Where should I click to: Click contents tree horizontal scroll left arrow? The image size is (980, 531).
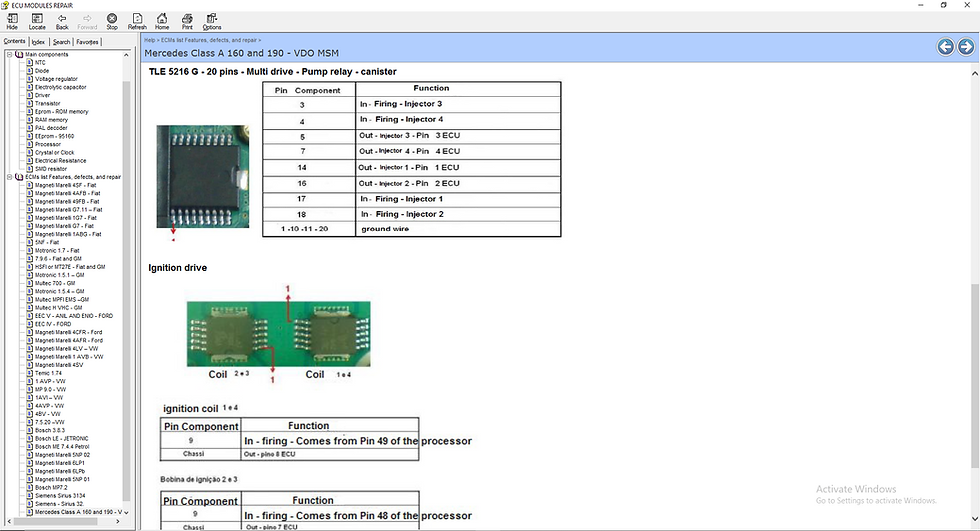(x=9, y=521)
